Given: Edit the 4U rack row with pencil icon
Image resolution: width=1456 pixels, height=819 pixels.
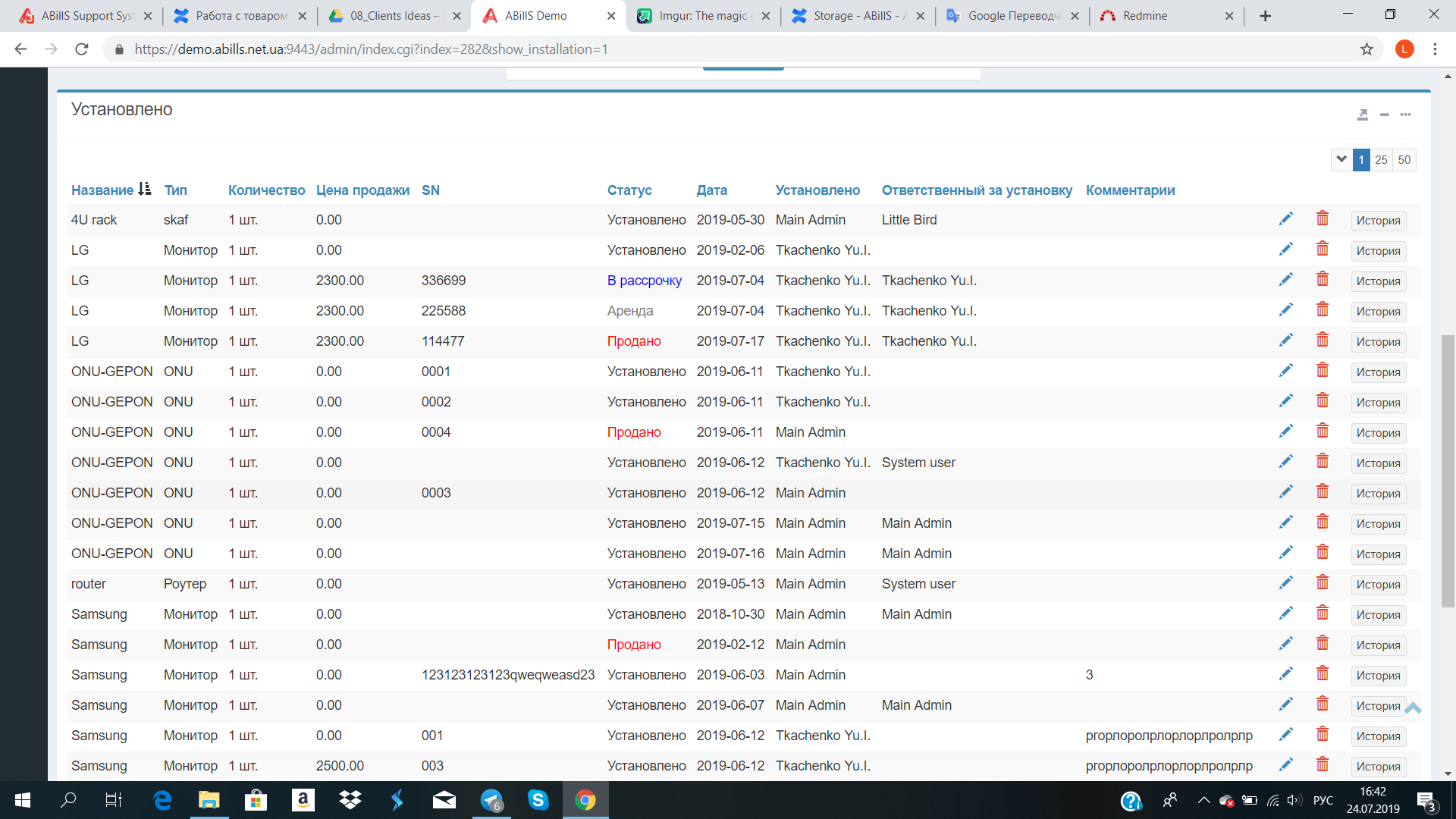Looking at the screenshot, I should tap(1285, 219).
